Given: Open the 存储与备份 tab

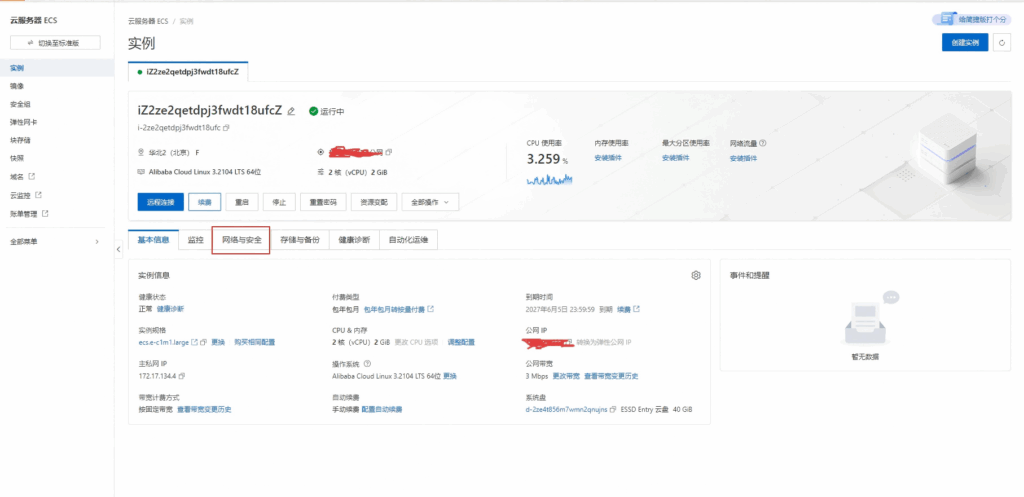Looking at the screenshot, I should [300, 240].
